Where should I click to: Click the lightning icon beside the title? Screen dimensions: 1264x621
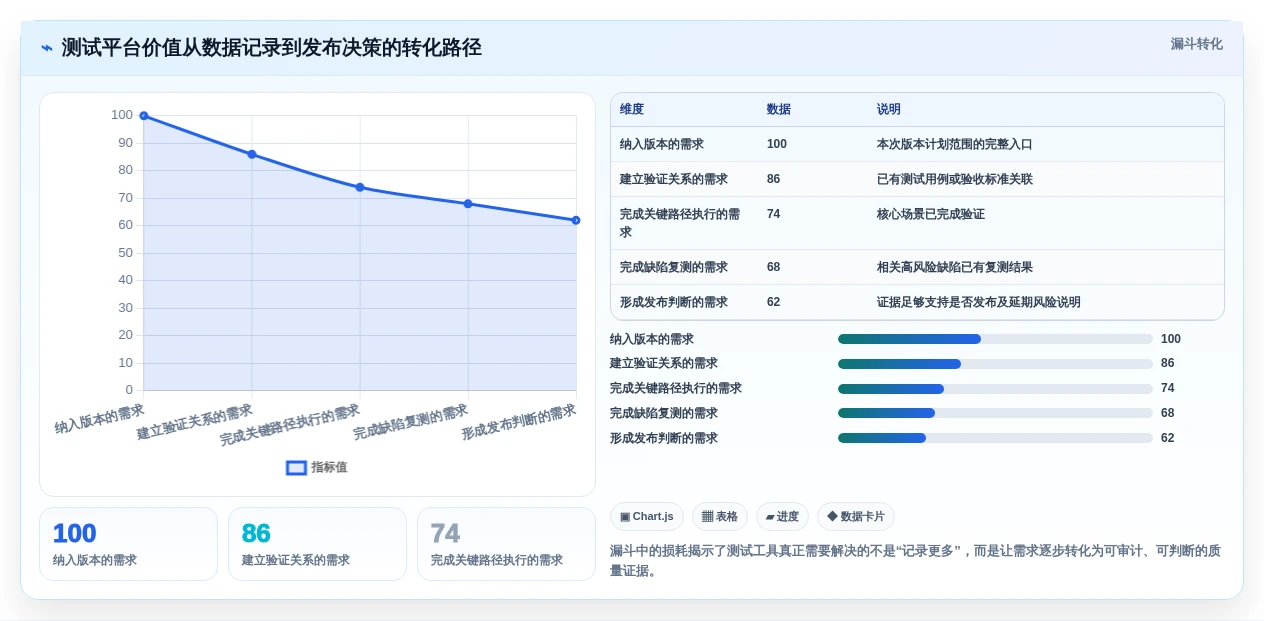pos(46,48)
